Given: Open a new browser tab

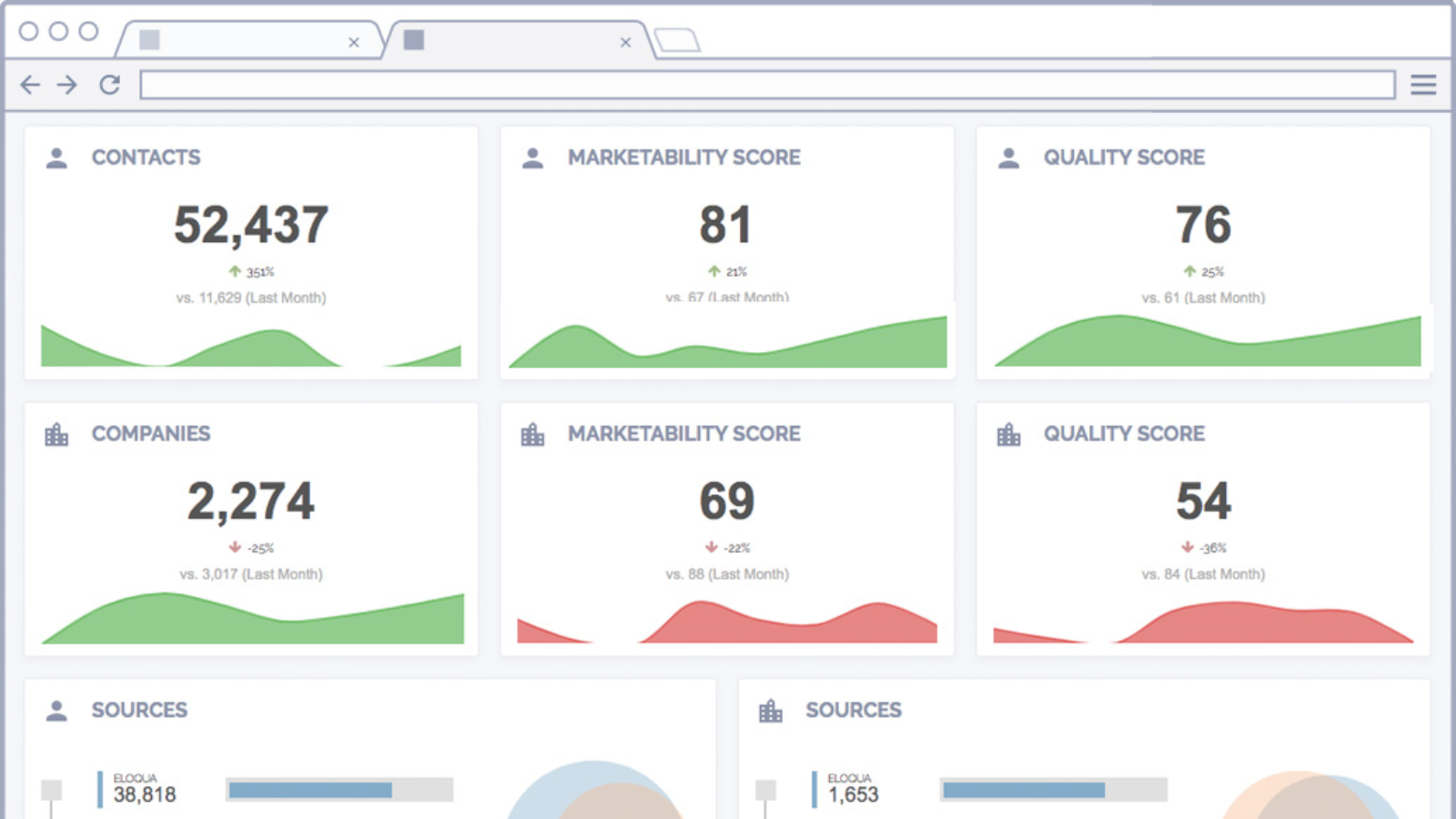Looking at the screenshot, I should 678,41.
